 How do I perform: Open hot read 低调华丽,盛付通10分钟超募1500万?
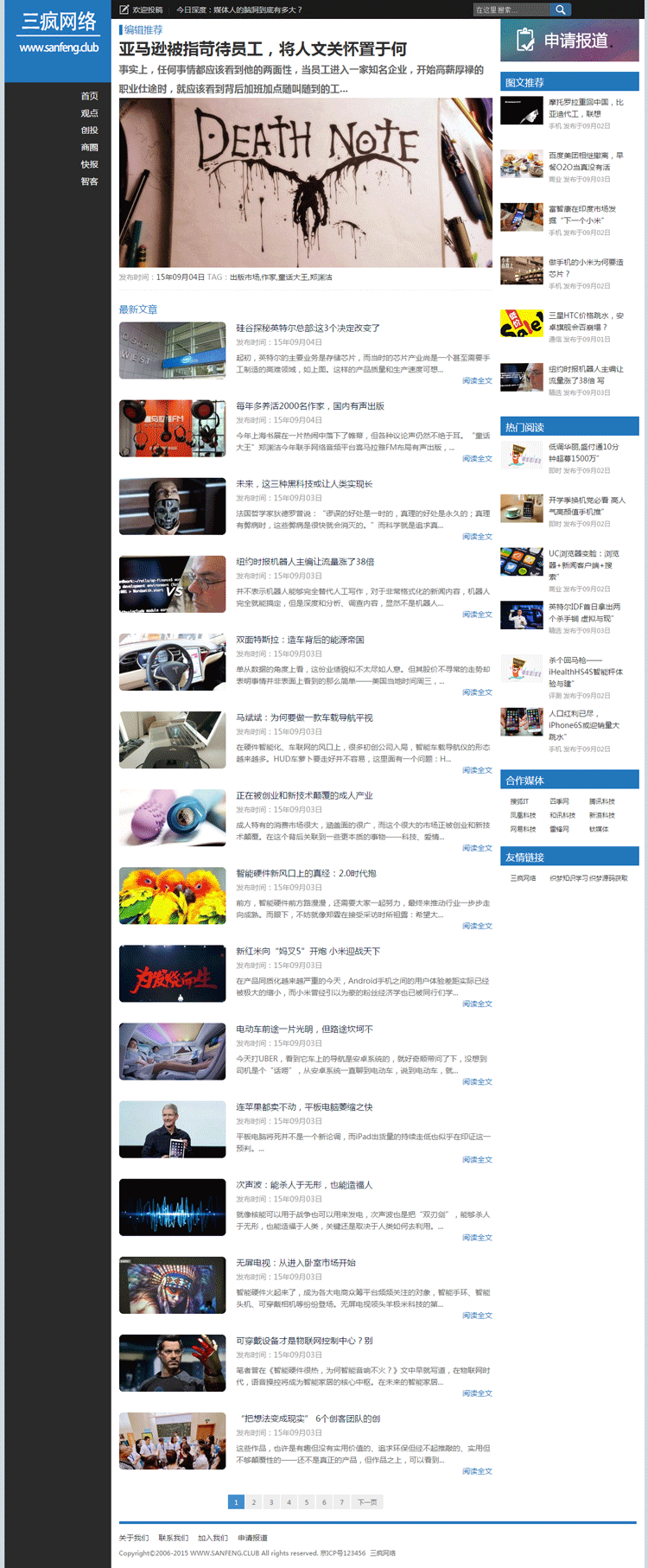584,453
